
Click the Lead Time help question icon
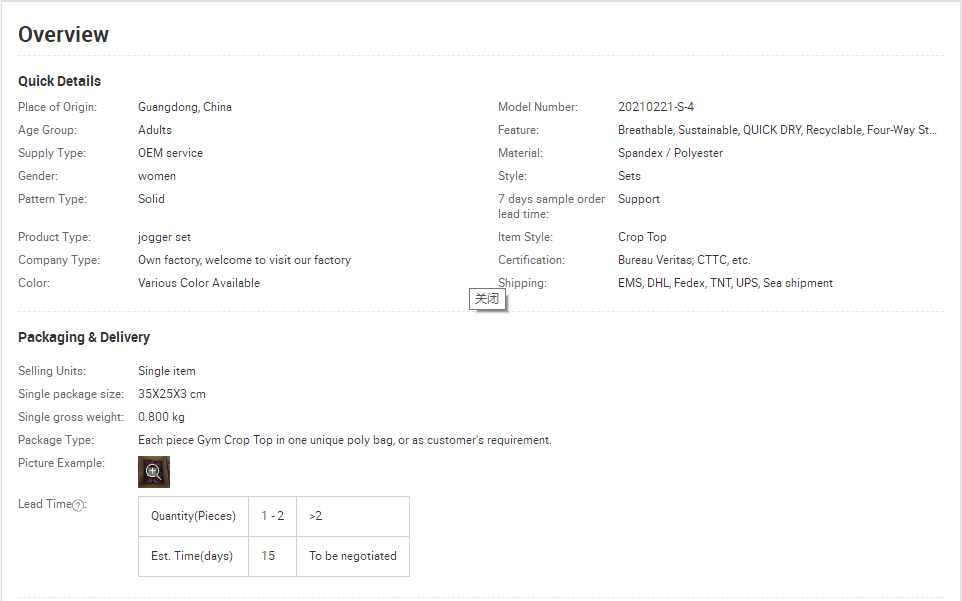click(x=78, y=505)
